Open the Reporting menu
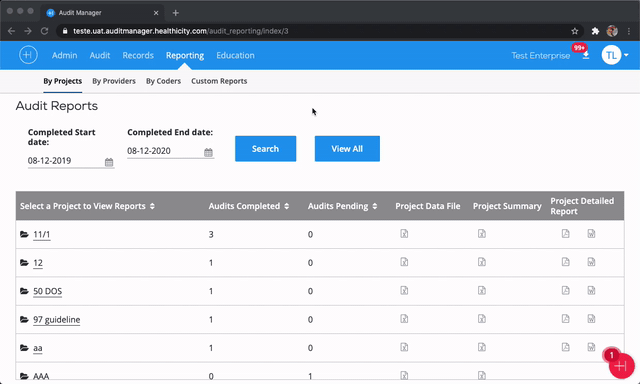Viewport: 640px width, 384px height. tap(185, 55)
